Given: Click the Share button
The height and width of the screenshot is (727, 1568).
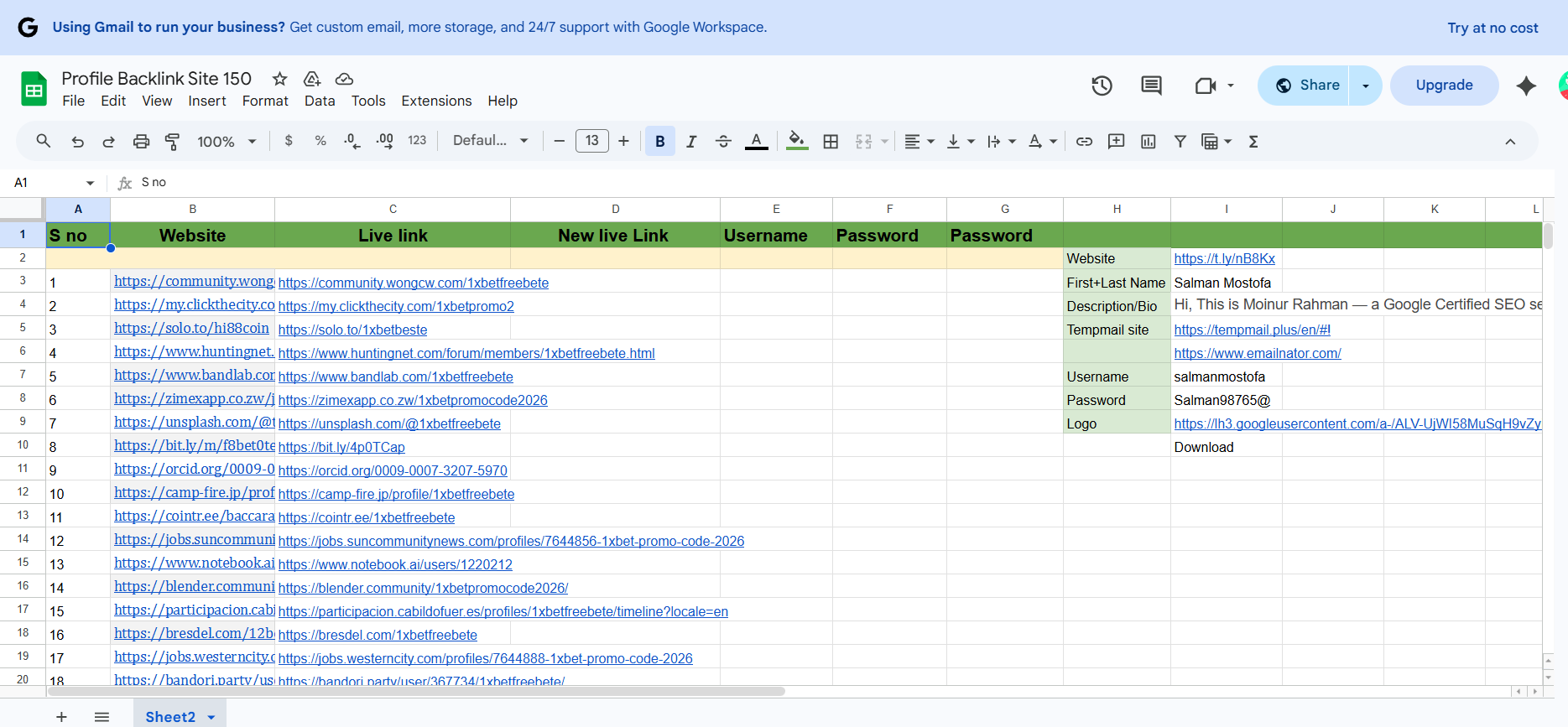Looking at the screenshot, I should [x=1304, y=86].
